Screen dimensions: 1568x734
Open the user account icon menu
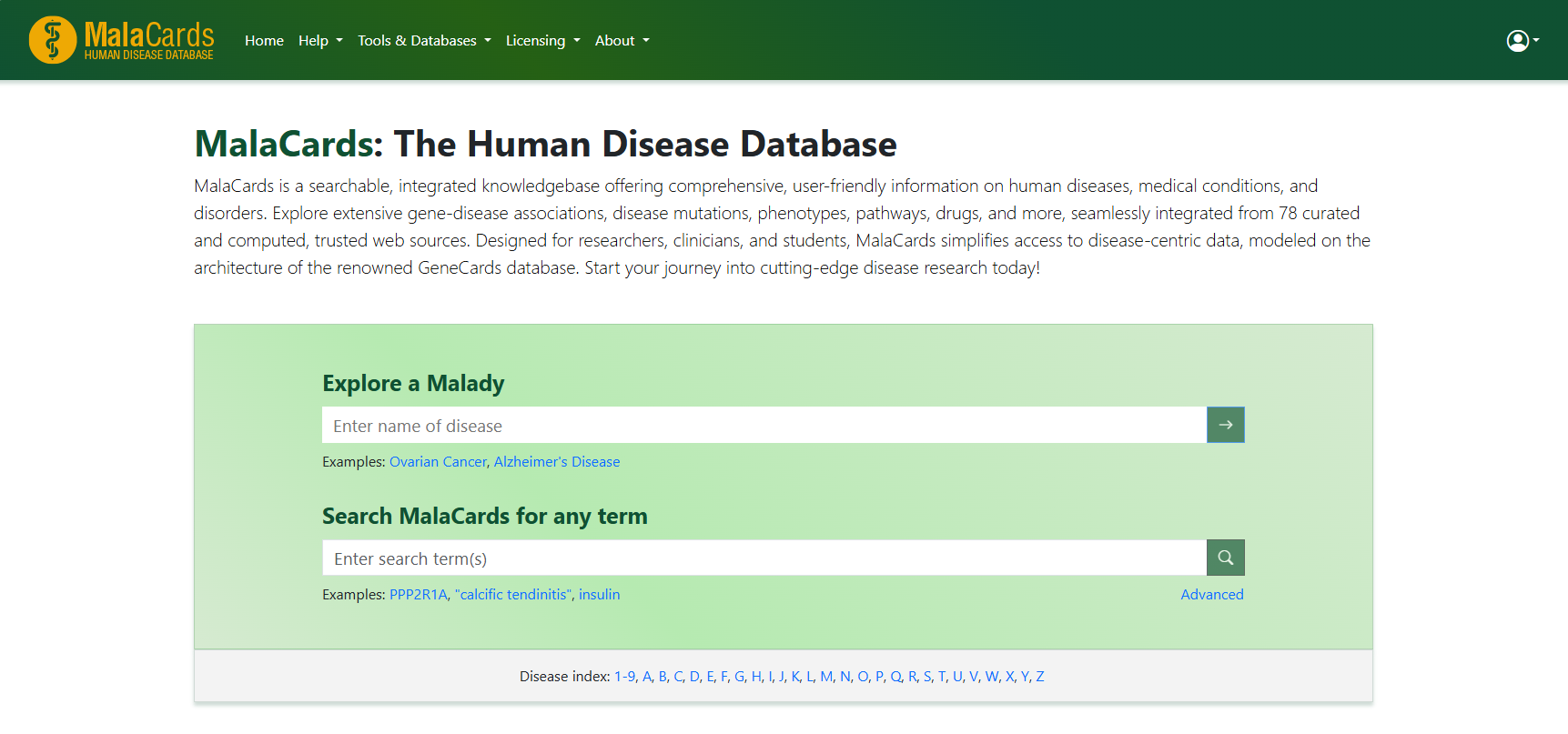click(1522, 40)
